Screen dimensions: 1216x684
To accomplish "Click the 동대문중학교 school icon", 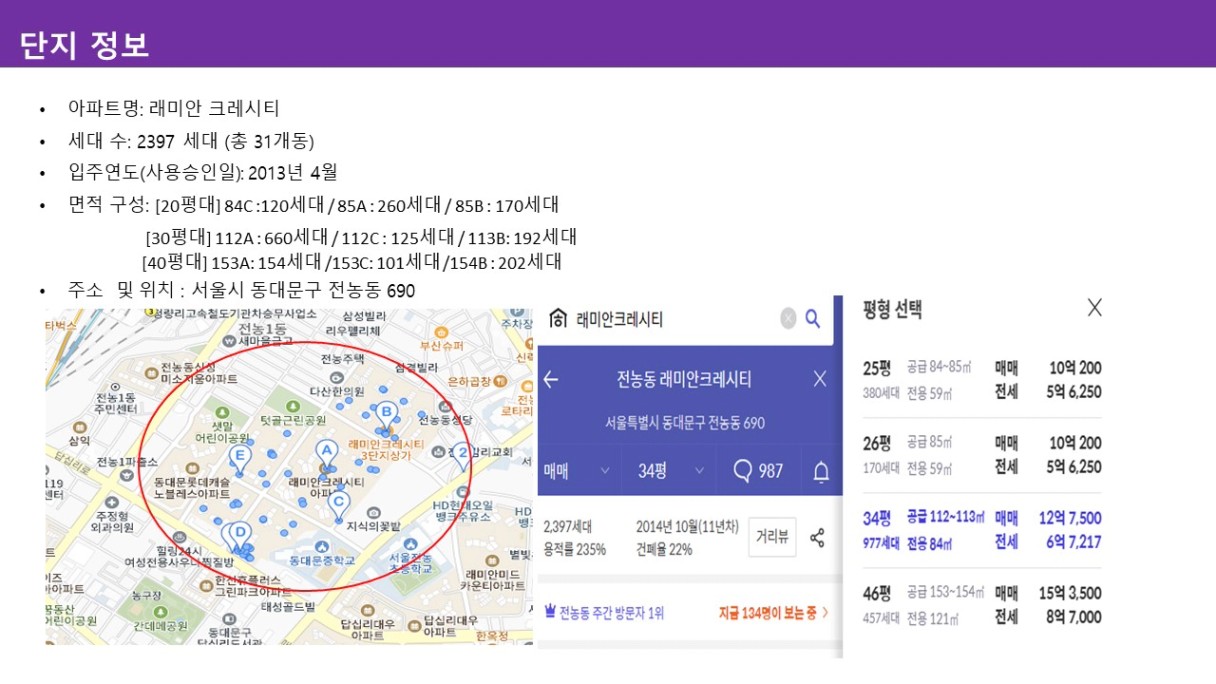I will pos(322,546).
